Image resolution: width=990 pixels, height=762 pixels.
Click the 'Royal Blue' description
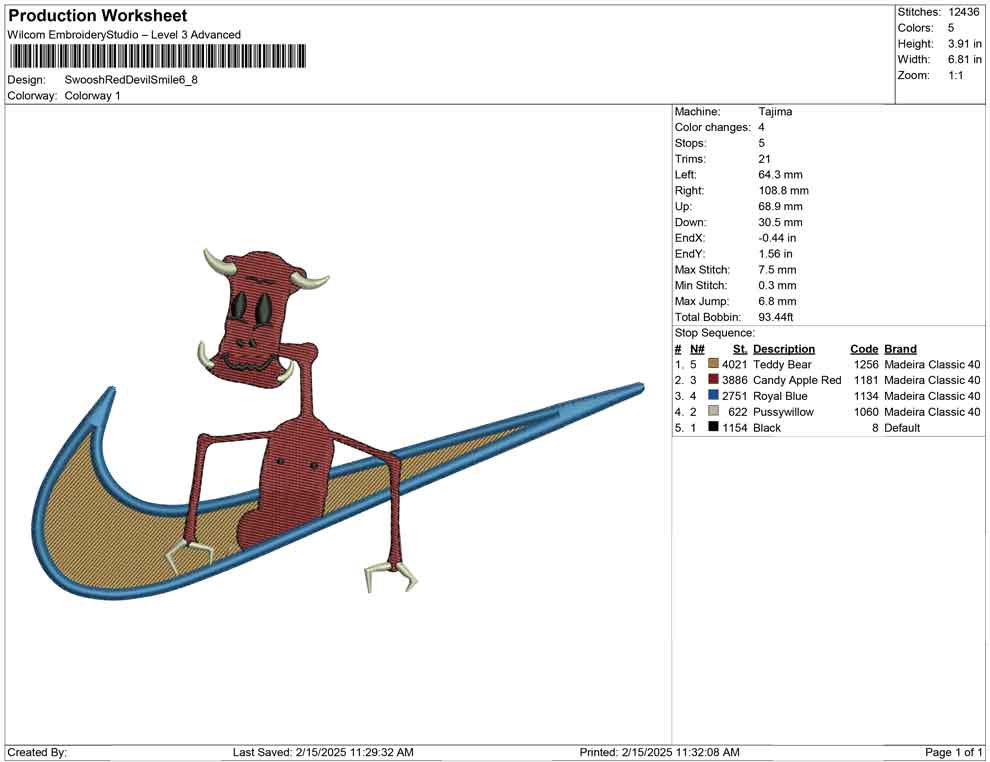tap(780, 396)
